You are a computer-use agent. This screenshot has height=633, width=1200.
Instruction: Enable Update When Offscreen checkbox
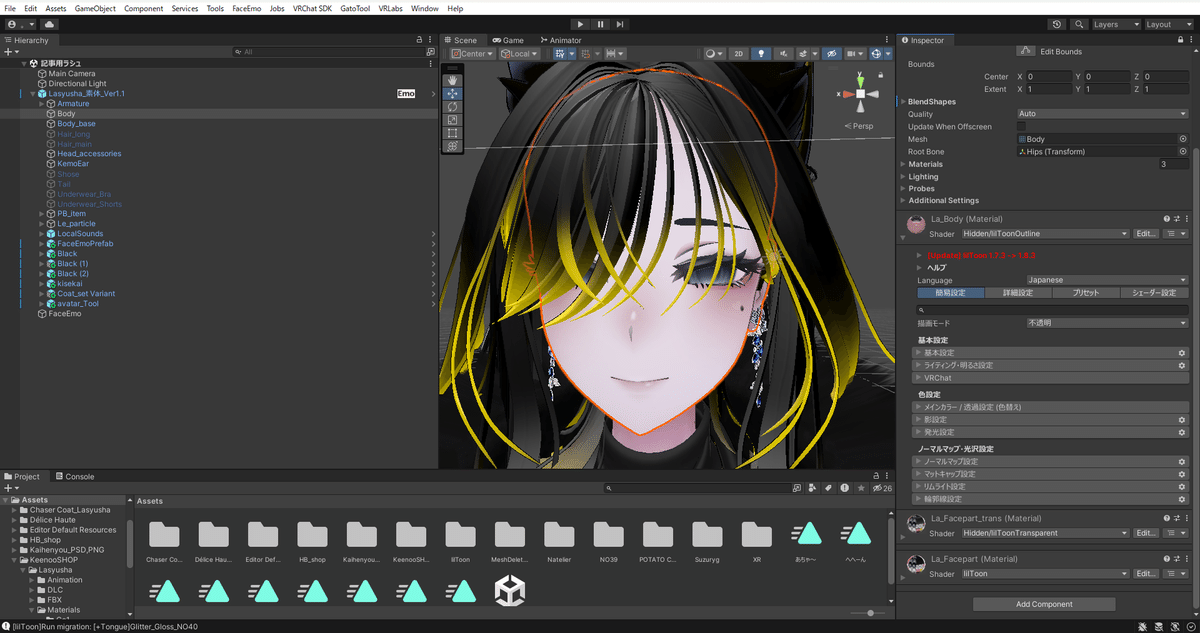[1022, 127]
